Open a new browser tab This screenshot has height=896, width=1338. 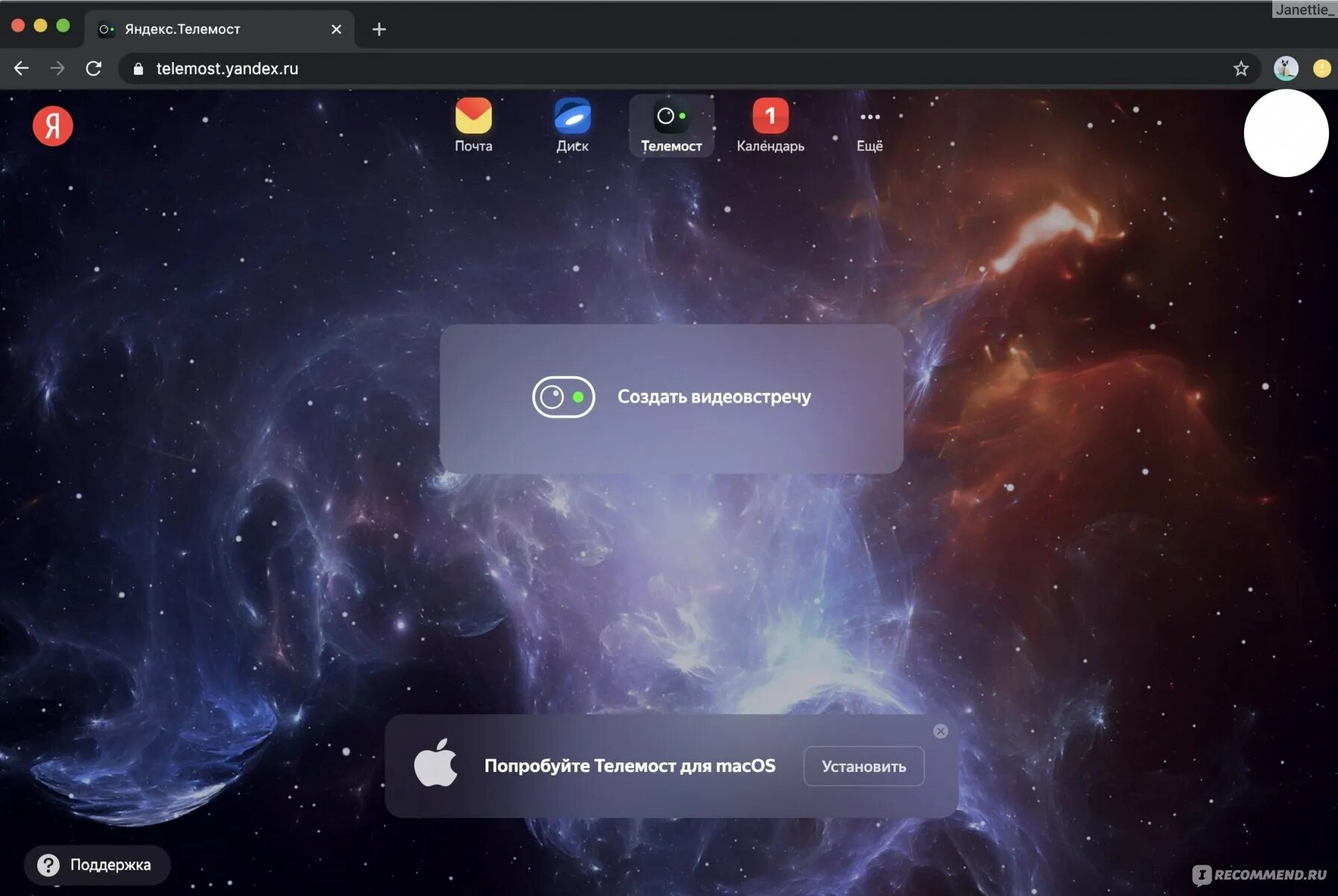[379, 29]
